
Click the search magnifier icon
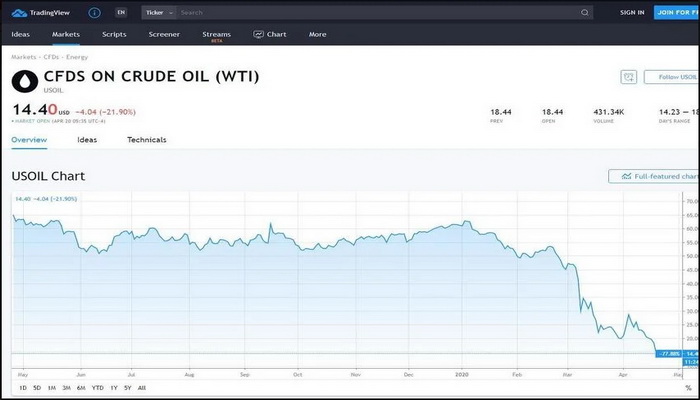click(585, 13)
